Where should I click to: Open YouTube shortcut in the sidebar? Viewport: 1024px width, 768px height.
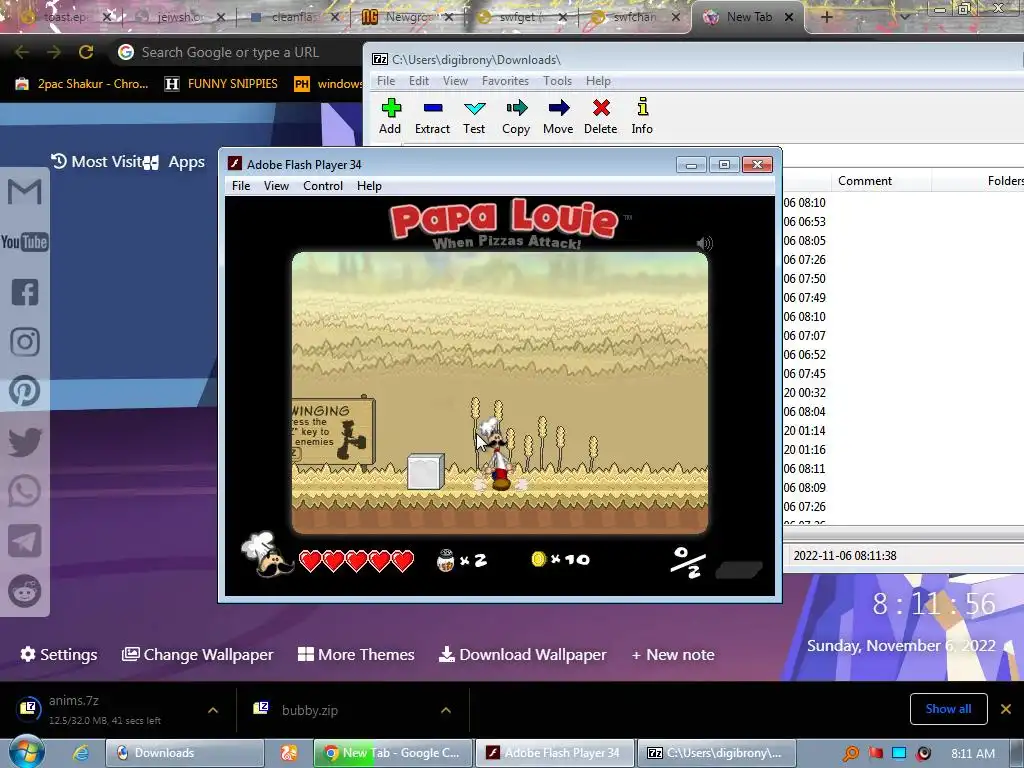(x=25, y=242)
